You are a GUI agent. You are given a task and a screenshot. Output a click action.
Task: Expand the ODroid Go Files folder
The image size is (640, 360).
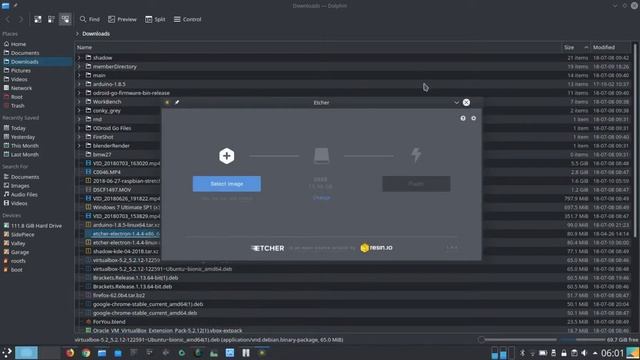80,128
